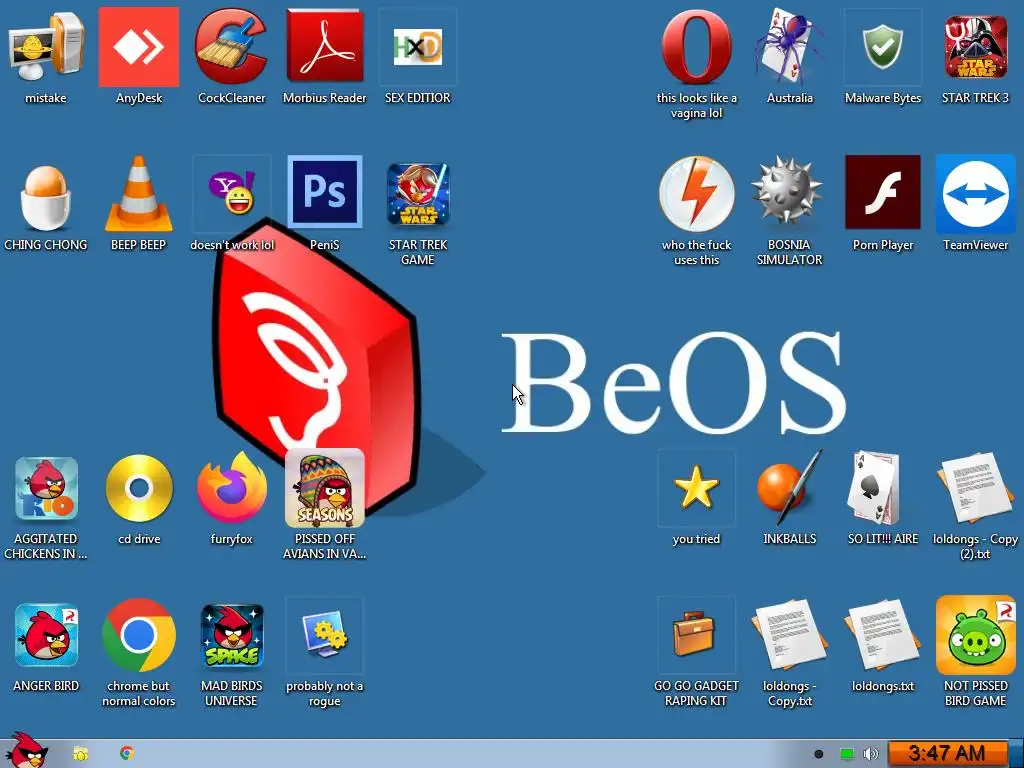
Task: Select the green pig Bad Piggies icon
Action: [975, 635]
